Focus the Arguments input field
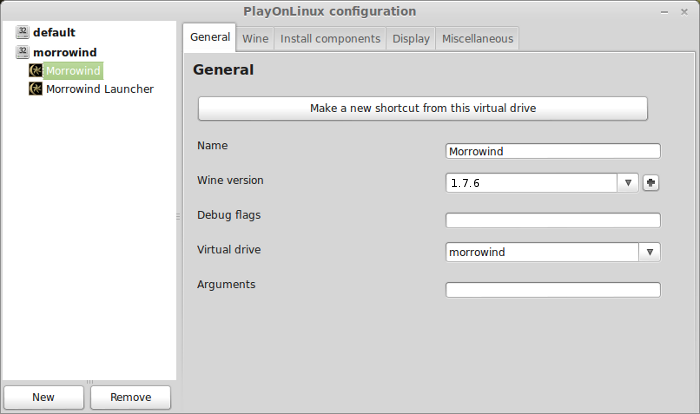This screenshot has width=700, height=414. point(553,290)
